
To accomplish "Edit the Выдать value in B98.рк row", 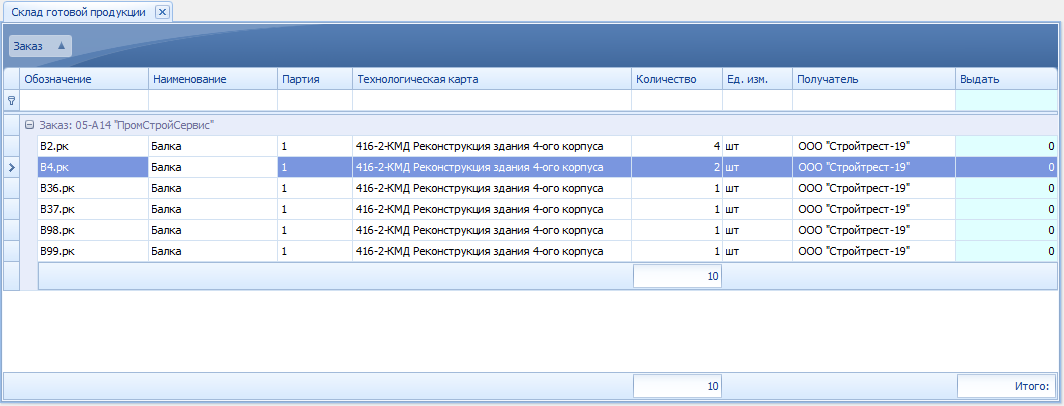I will [1006, 230].
